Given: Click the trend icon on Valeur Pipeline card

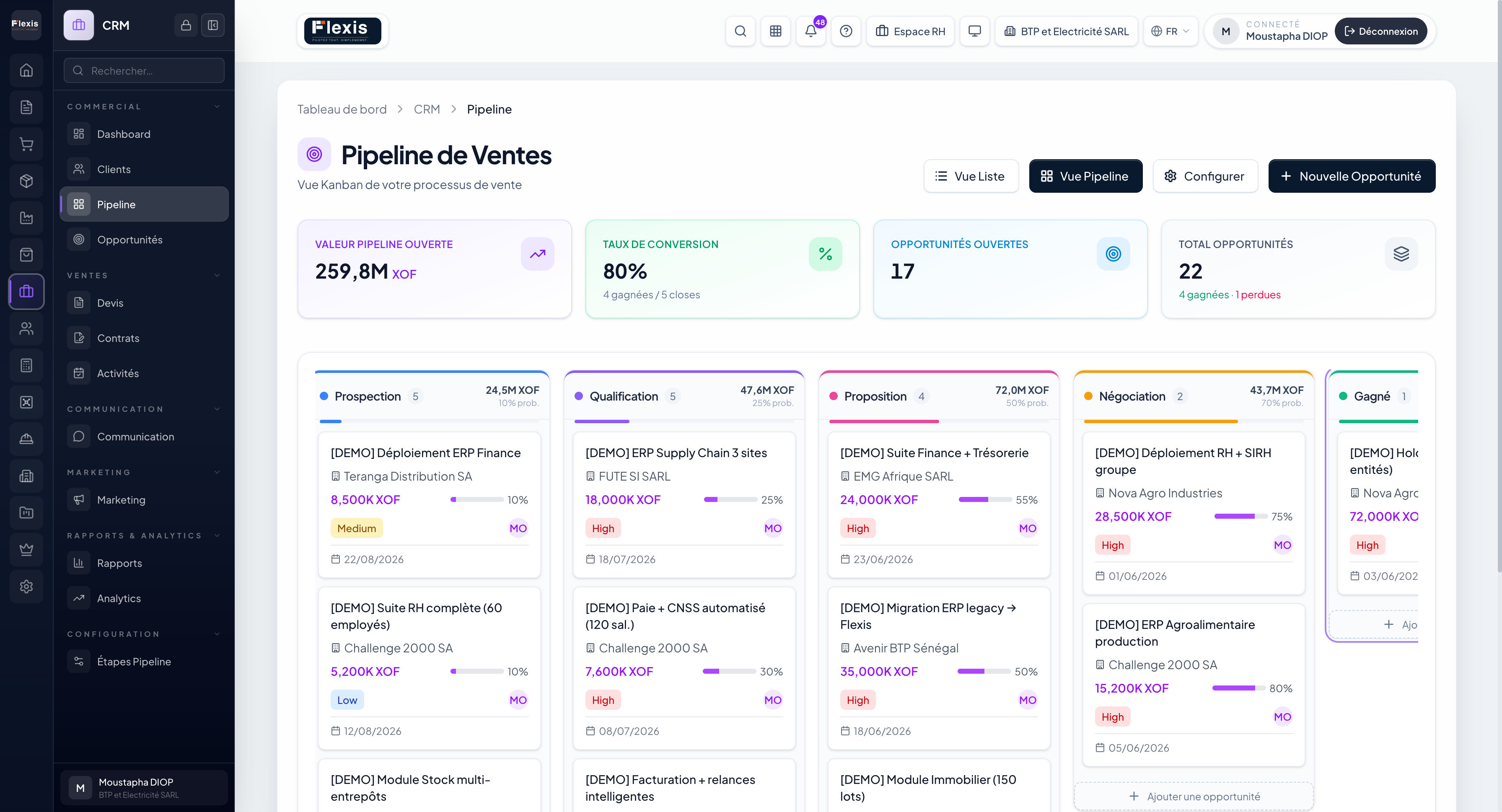Looking at the screenshot, I should pos(538,254).
